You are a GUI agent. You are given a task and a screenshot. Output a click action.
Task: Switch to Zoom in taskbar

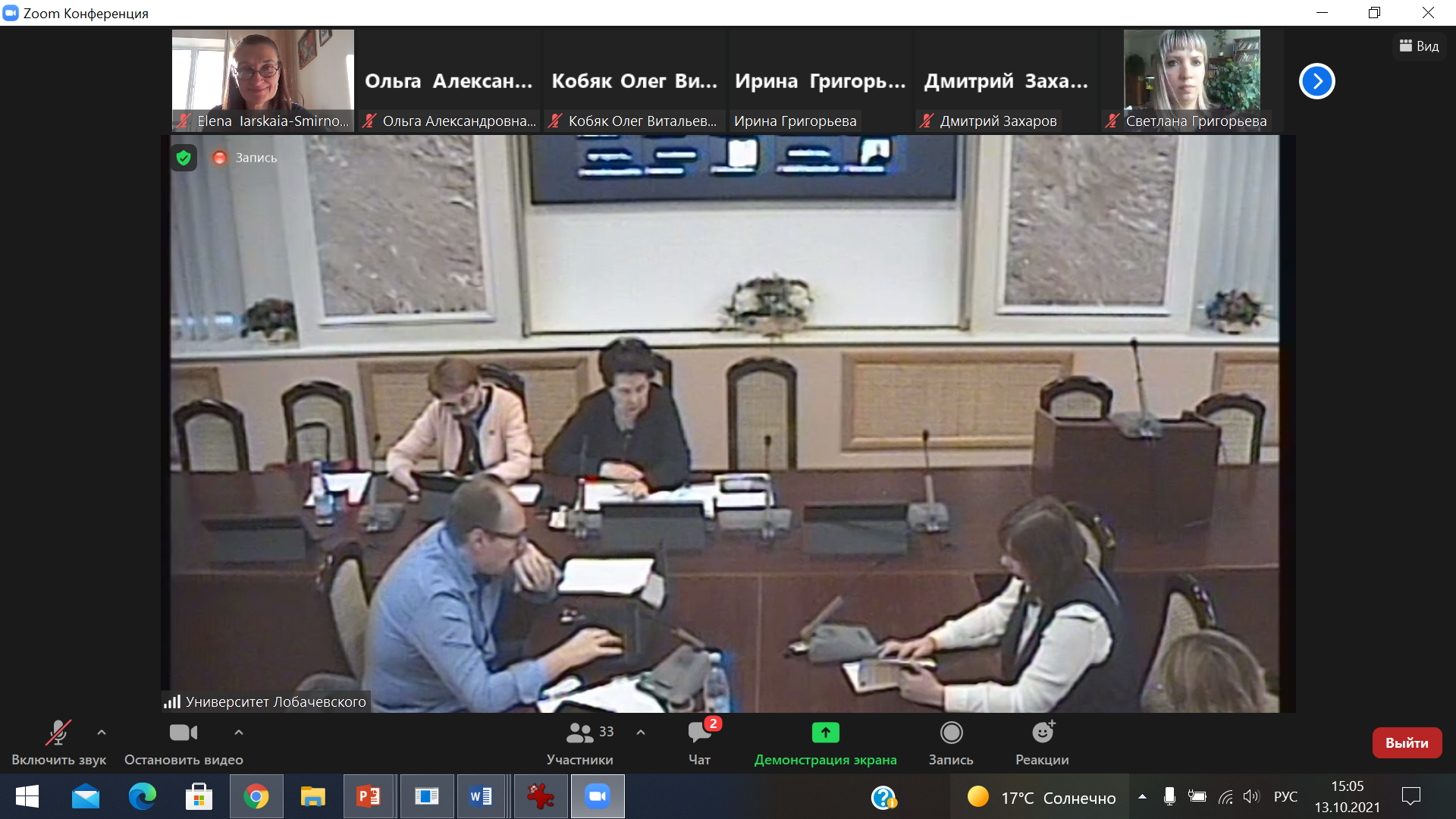[598, 796]
